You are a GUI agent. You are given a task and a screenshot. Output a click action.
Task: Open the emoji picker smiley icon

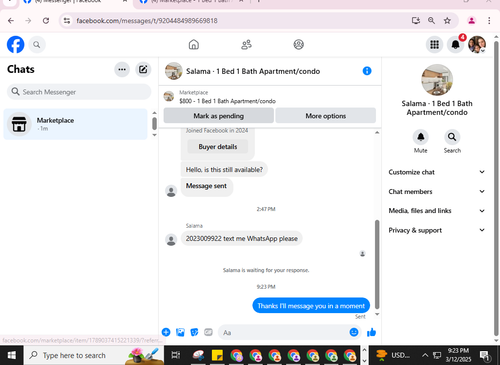(354, 332)
